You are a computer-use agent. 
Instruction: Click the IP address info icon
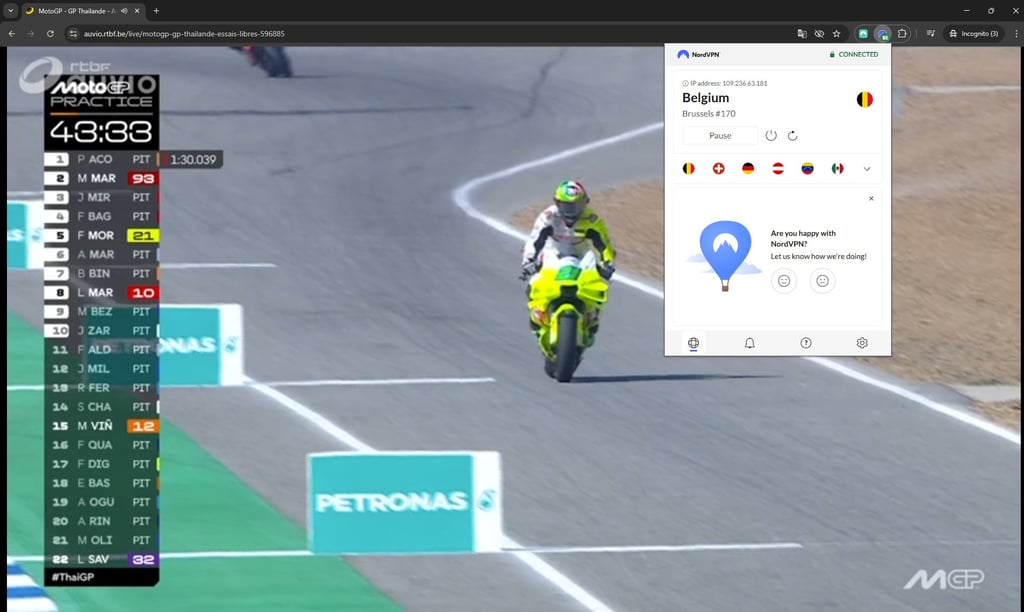coord(685,84)
